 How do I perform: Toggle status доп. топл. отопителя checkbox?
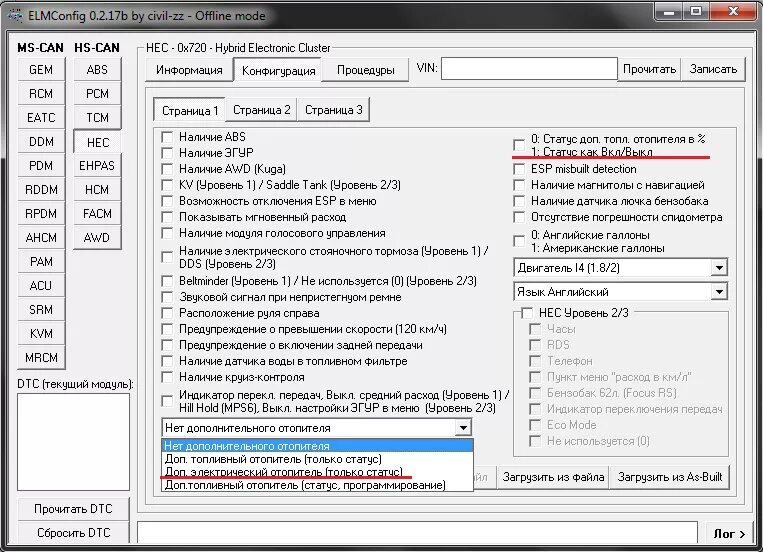coord(519,145)
